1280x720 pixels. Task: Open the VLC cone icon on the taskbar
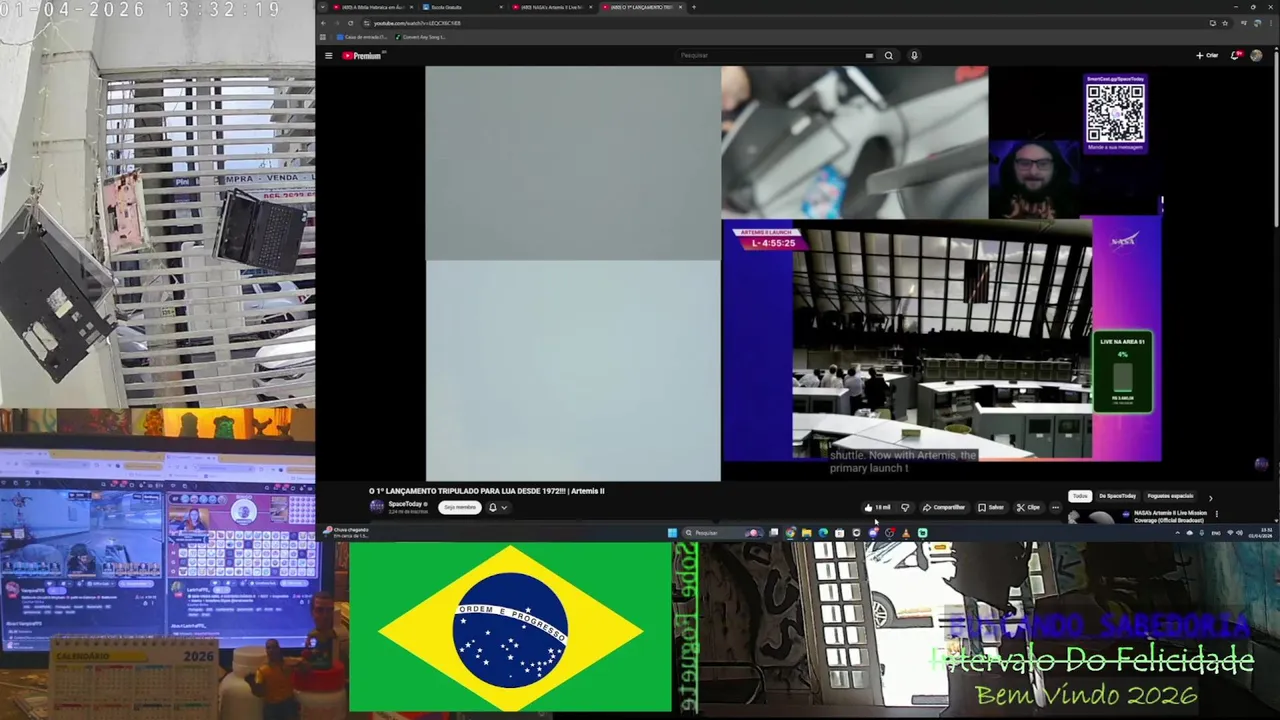(906, 533)
